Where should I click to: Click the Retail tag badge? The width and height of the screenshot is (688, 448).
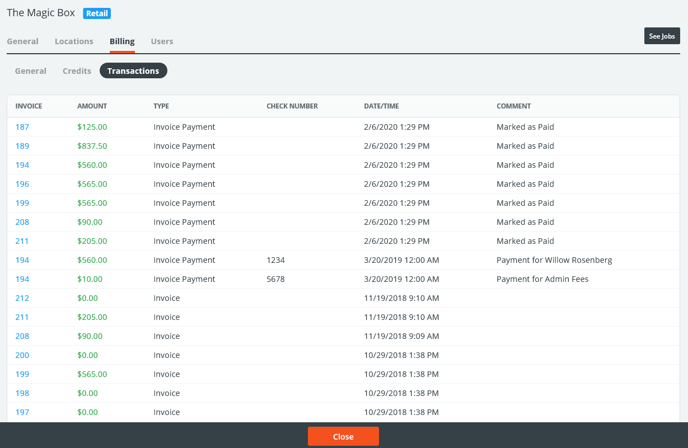point(97,14)
